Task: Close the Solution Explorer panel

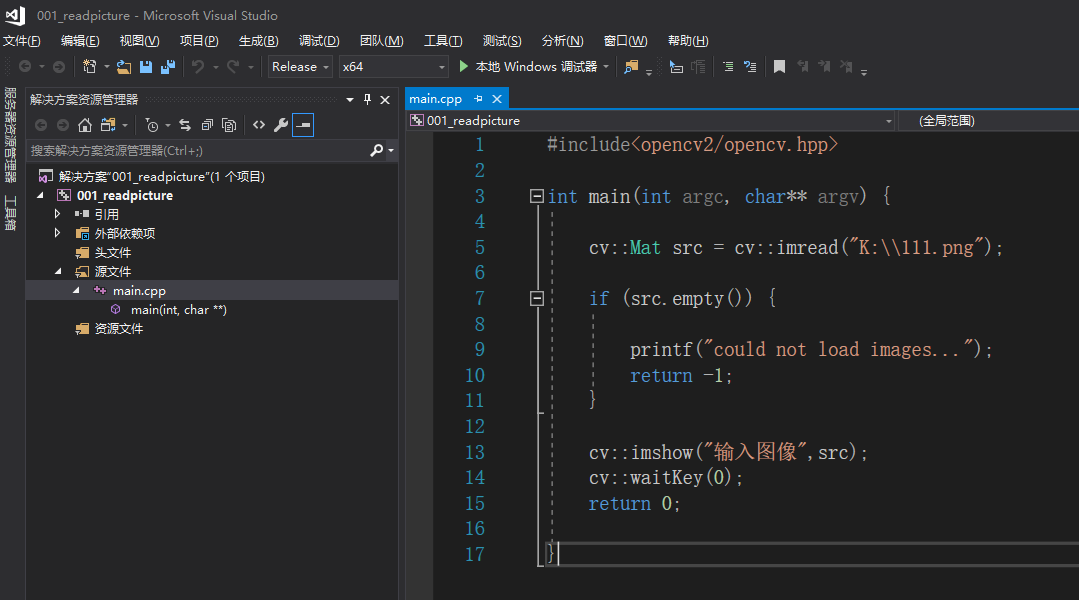Action: 385,100
